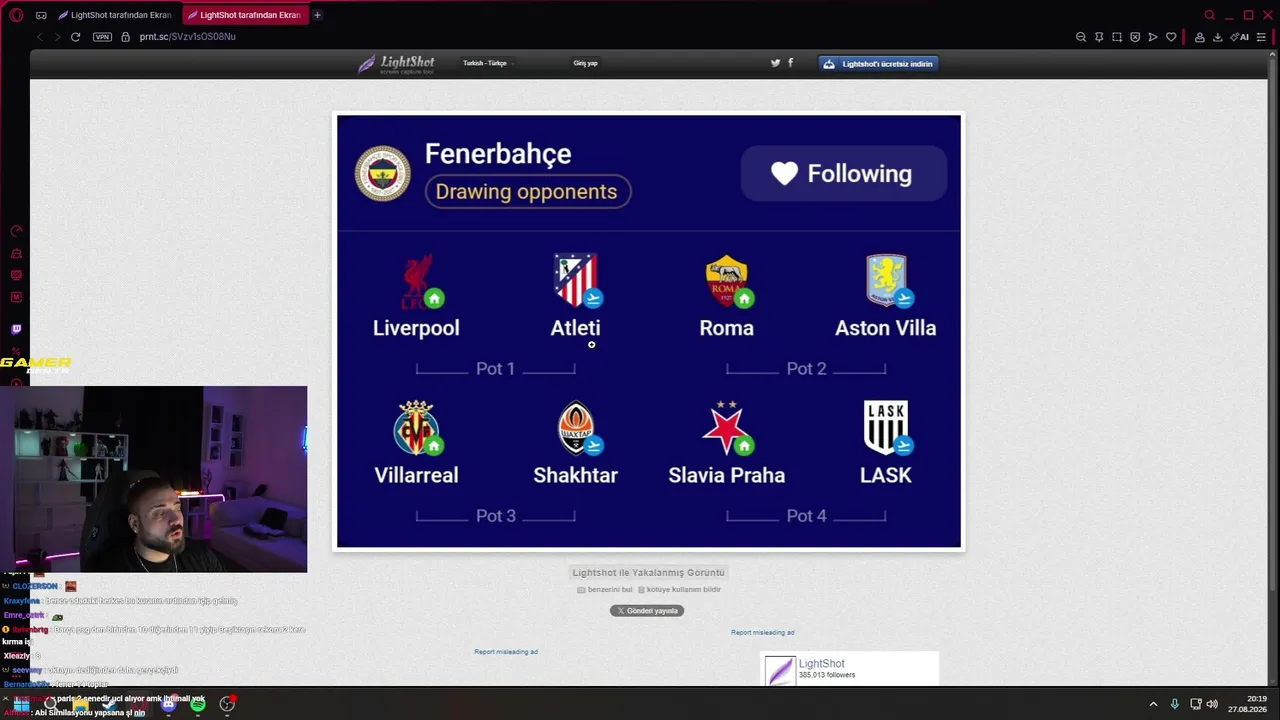Open the send/flow arrow icon
Viewport: 1280px width, 720px height.
[1153, 37]
